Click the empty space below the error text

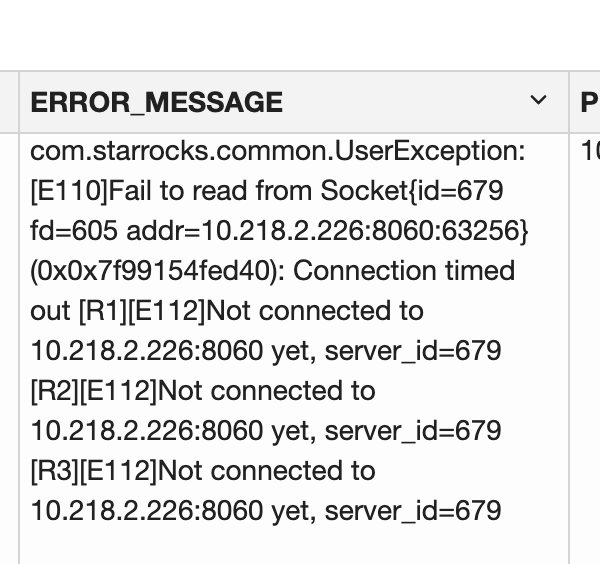(290, 545)
